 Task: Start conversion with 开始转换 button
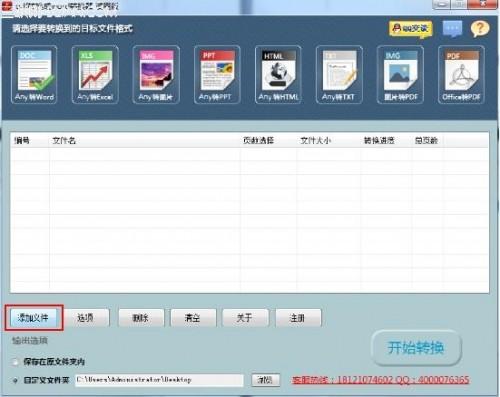click(416, 348)
